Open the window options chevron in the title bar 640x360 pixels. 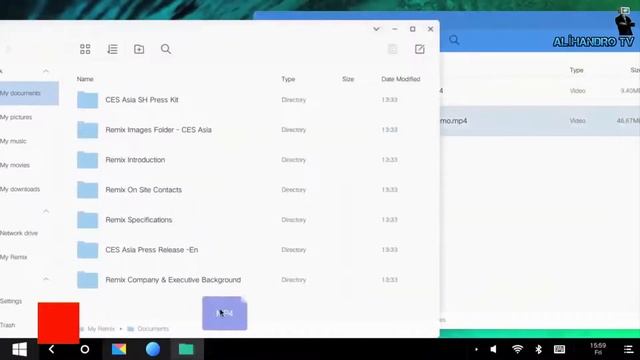(x=376, y=29)
